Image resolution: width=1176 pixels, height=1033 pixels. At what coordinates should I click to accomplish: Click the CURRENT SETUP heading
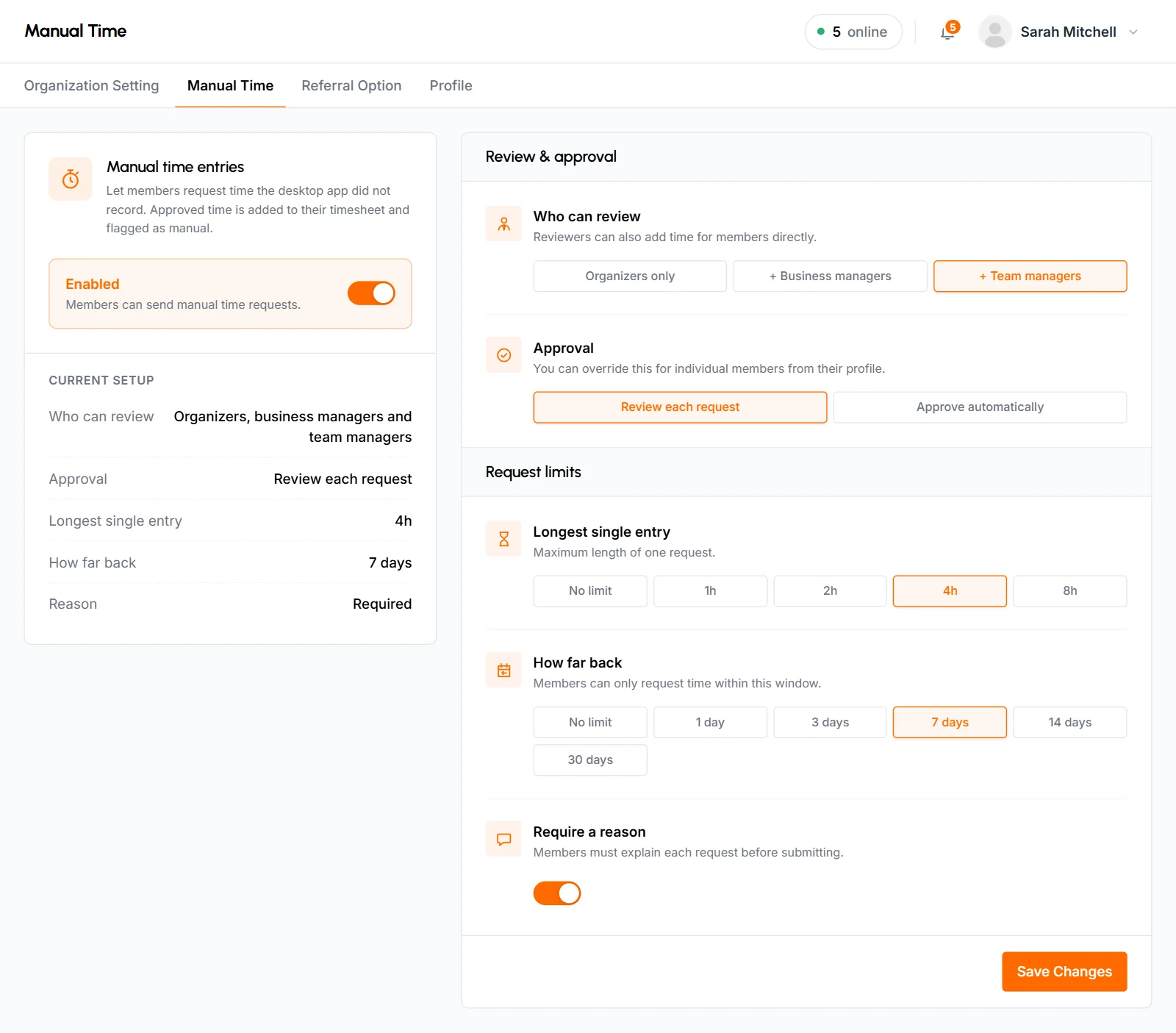click(x=101, y=380)
